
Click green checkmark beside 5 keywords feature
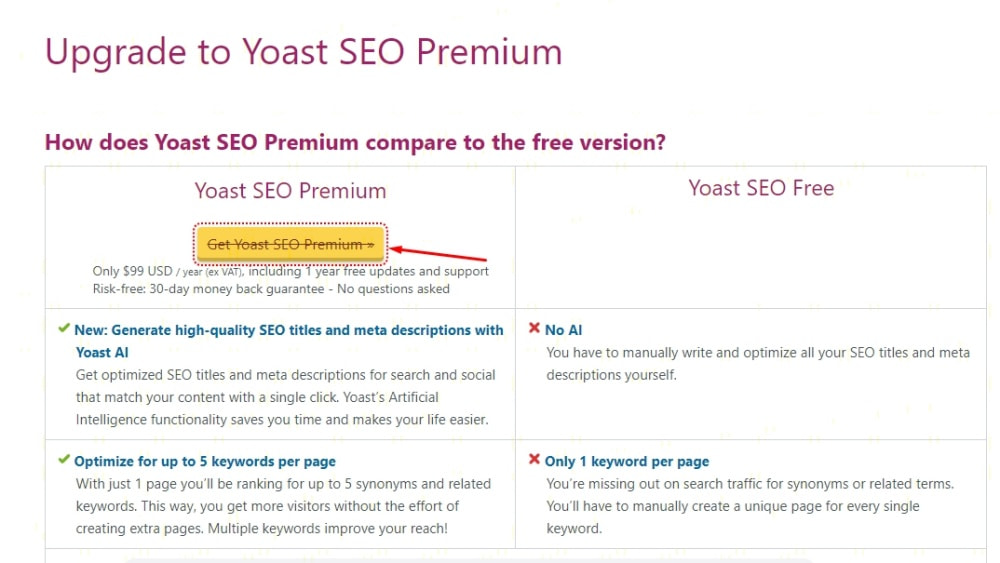pyautogui.click(x=64, y=461)
